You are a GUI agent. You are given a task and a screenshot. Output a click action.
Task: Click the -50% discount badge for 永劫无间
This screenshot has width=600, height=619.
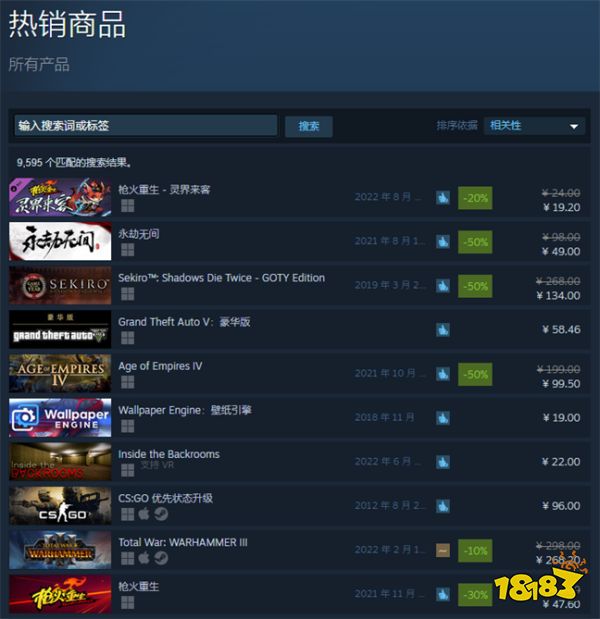coord(475,242)
